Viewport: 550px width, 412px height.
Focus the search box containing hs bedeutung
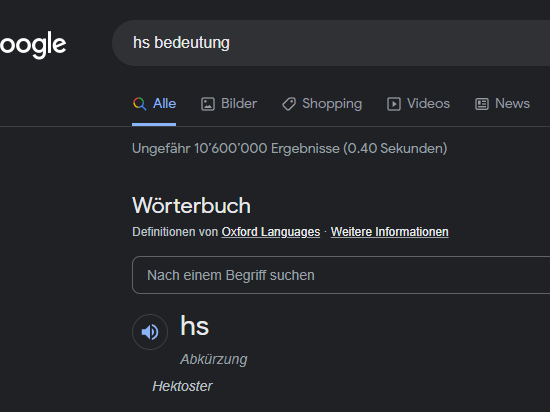(x=331, y=43)
